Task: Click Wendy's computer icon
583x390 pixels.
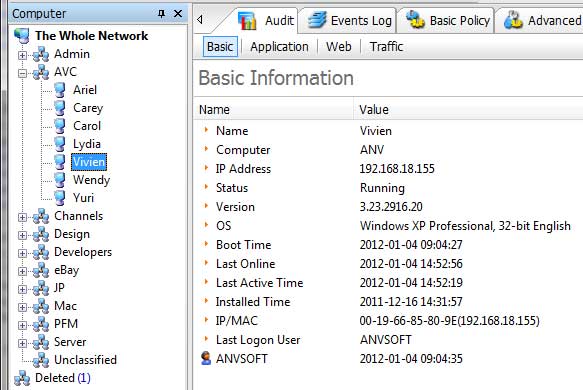Action: pos(60,180)
